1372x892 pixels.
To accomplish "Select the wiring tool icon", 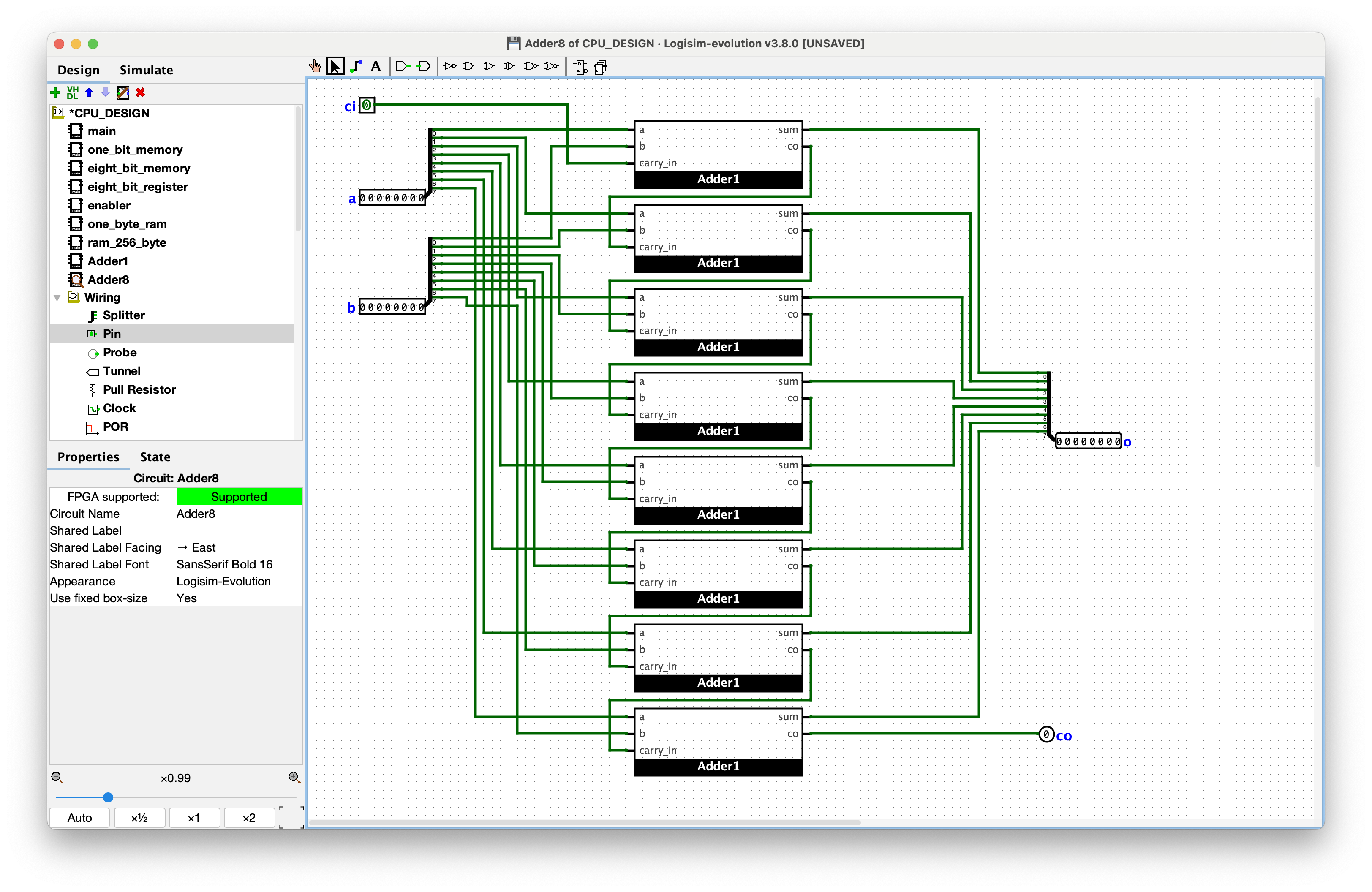I will 356,66.
